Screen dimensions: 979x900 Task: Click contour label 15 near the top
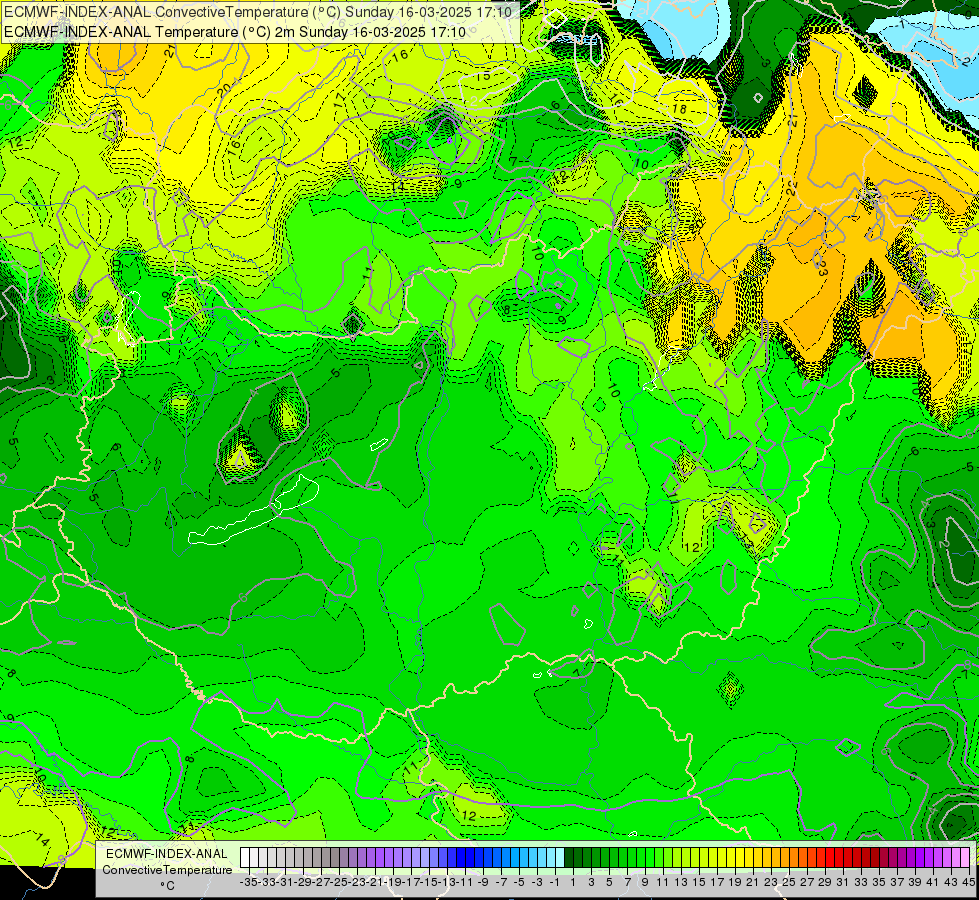coord(483,76)
